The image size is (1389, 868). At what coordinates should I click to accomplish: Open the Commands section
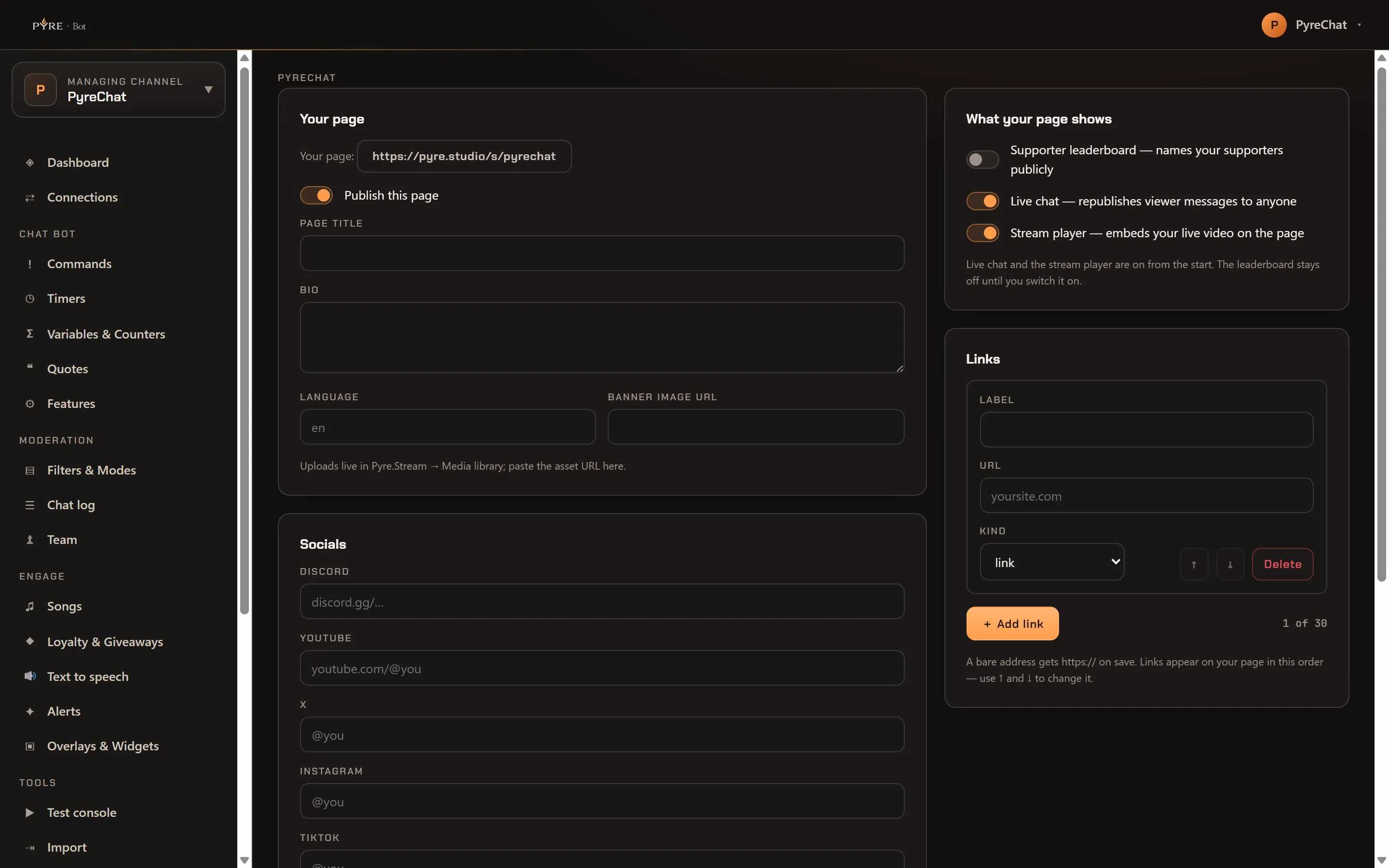point(79,264)
